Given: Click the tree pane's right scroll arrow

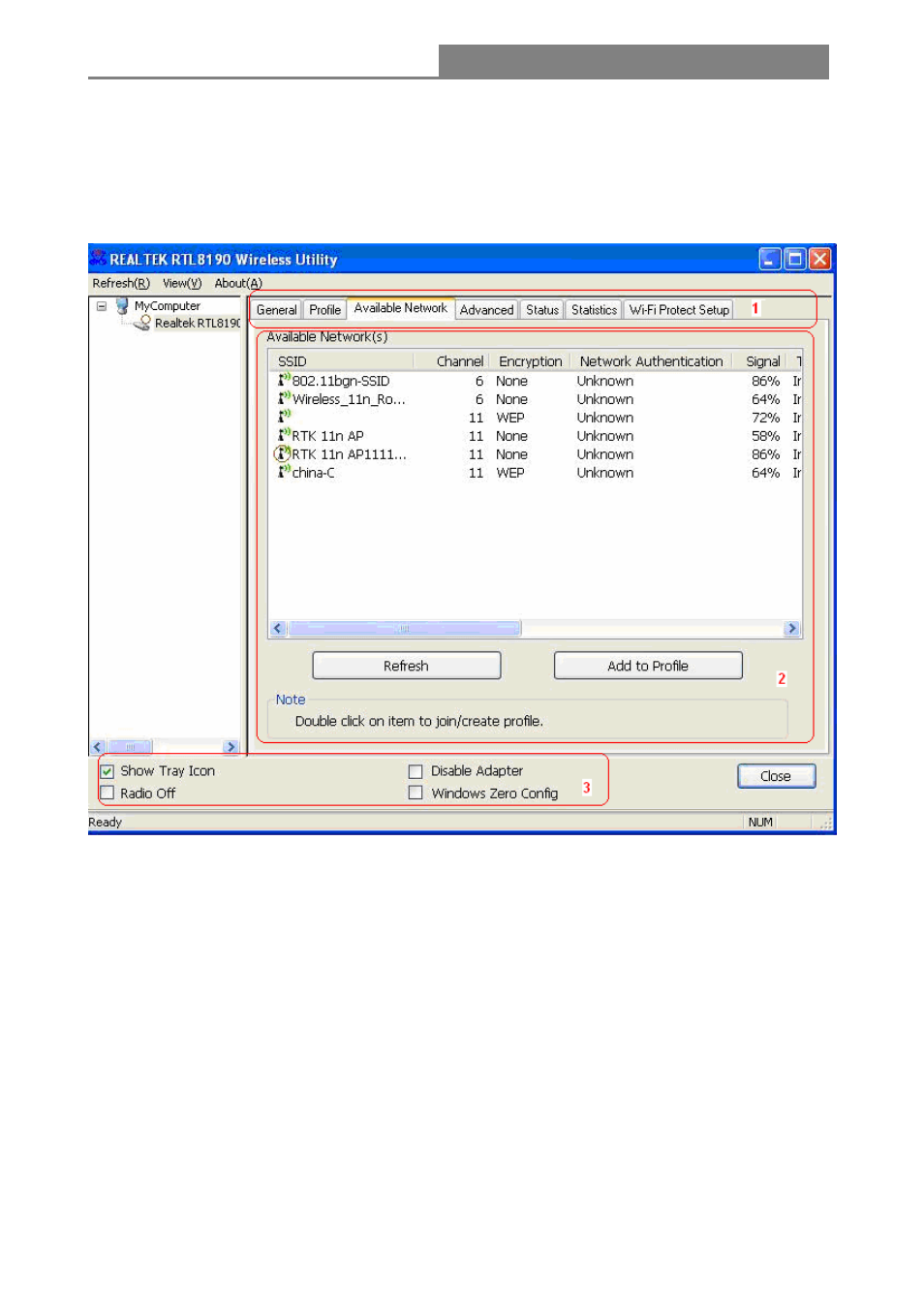Looking at the screenshot, I should click(x=231, y=747).
